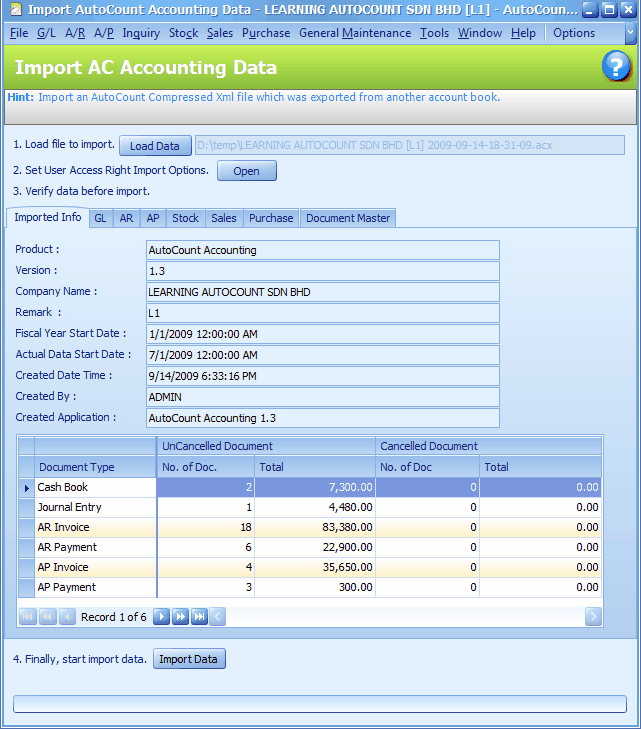
Task: Click the Record 1 of 6 indicator
Action: [x=113, y=617]
